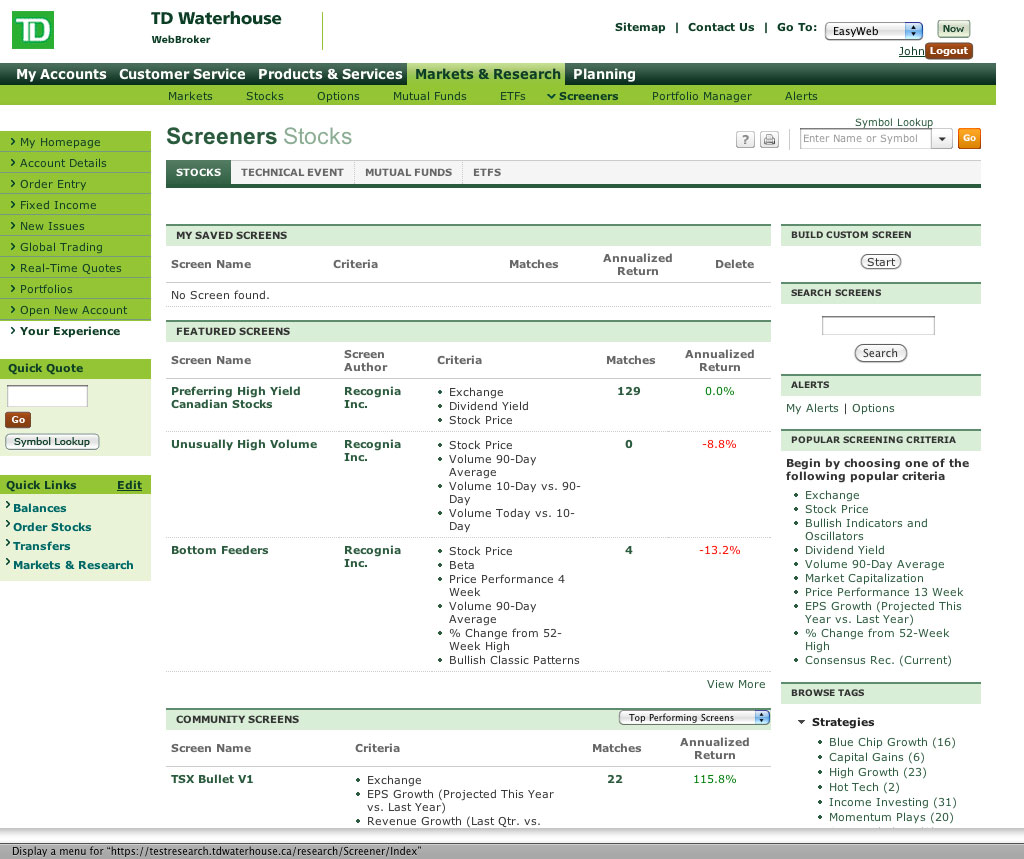This screenshot has height=859, width=1024.
Task: Open the Order Stocks quick link
Action: [x=52, y=527]
